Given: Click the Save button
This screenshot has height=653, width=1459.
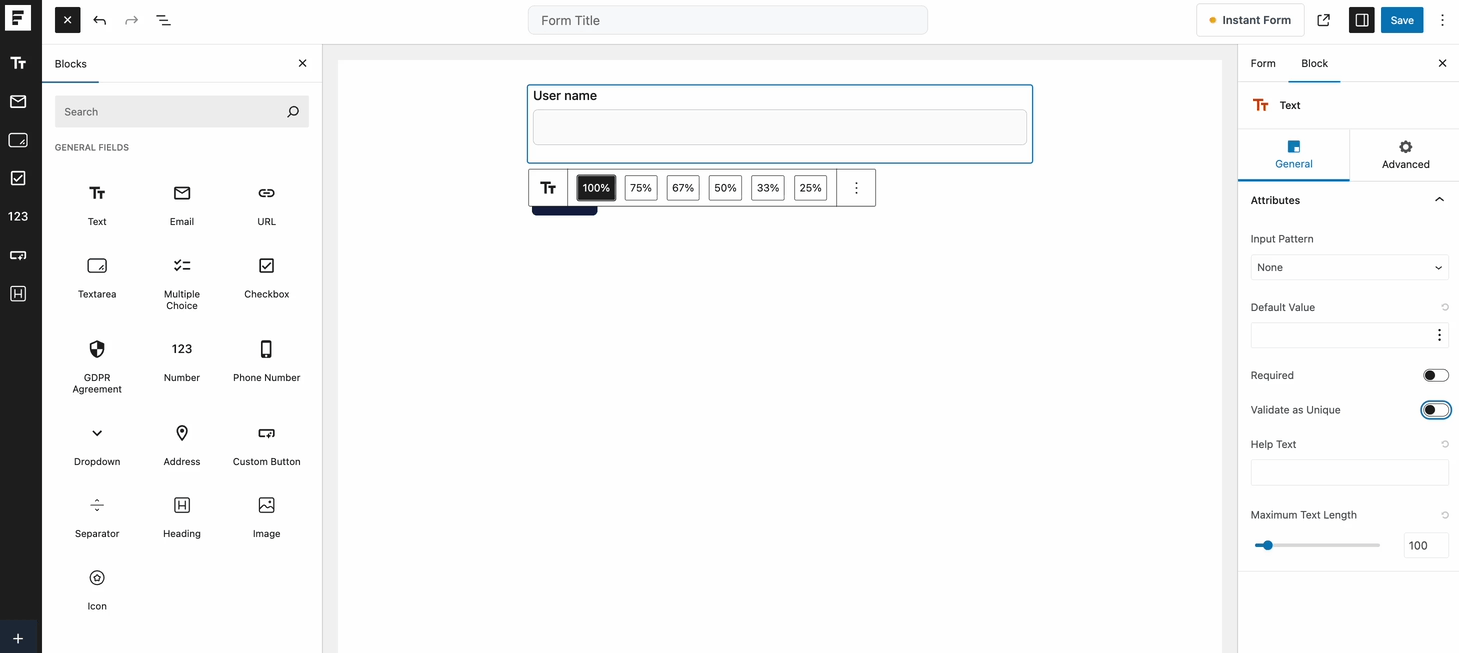Looking at the screenshot, I should 1401,19.
